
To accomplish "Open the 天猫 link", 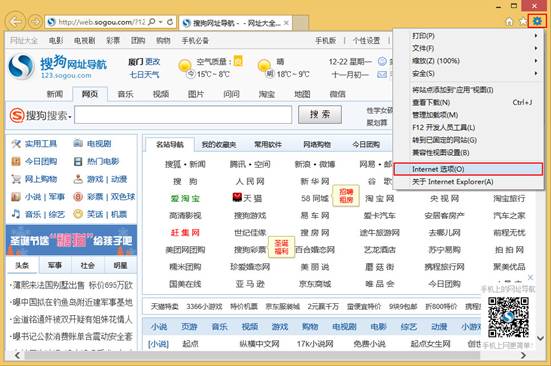I will (247, 198).
